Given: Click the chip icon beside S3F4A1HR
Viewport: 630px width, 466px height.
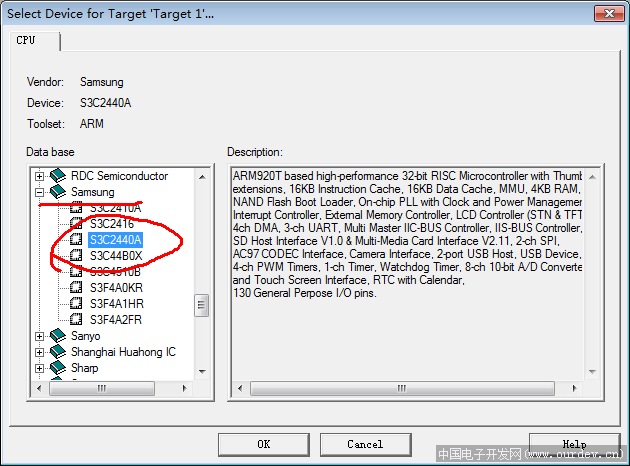Looking at the screenshot, I should point(76,304).
